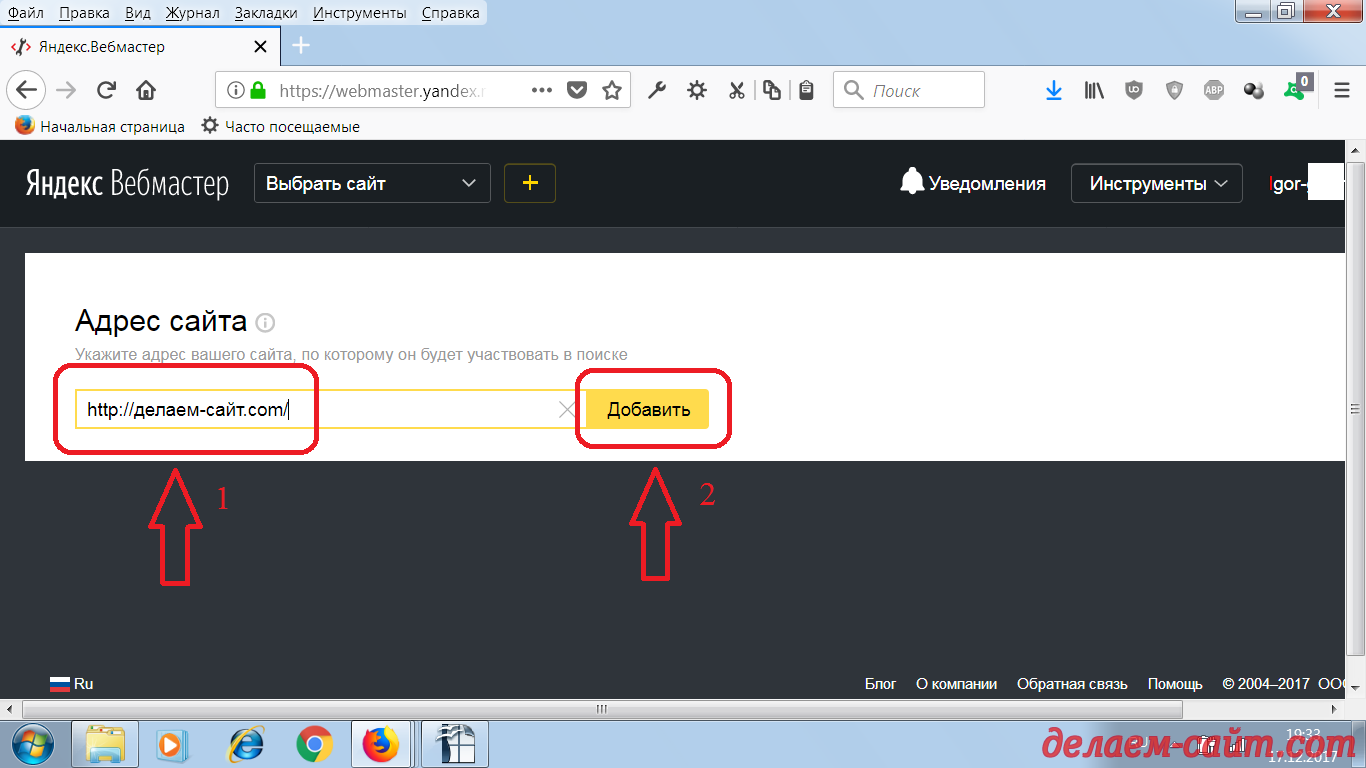Image resolution: width=1366 pixels, height=768 pixels.
Task: Save page to Pocket
Action: (x=577, y=90)
